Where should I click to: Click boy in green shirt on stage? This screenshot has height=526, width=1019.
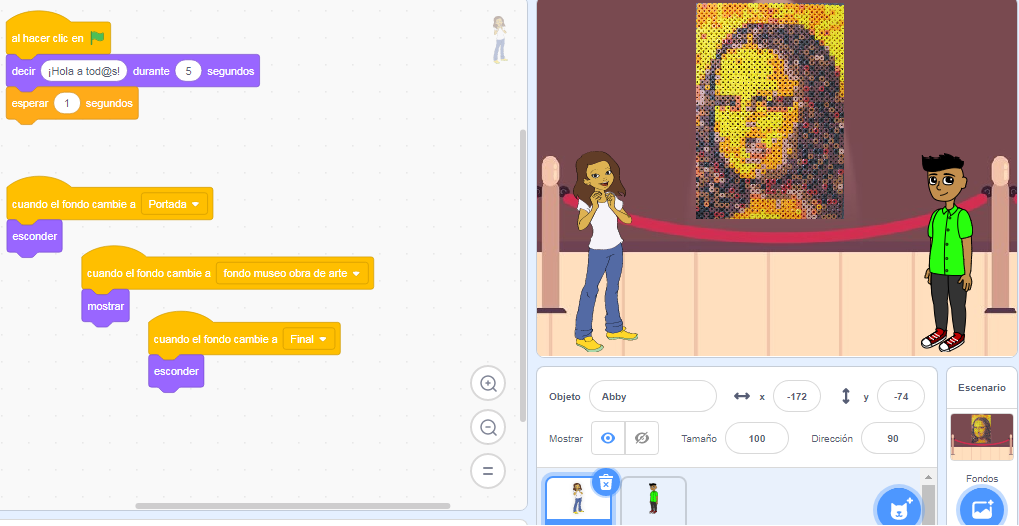pos(947,252)
